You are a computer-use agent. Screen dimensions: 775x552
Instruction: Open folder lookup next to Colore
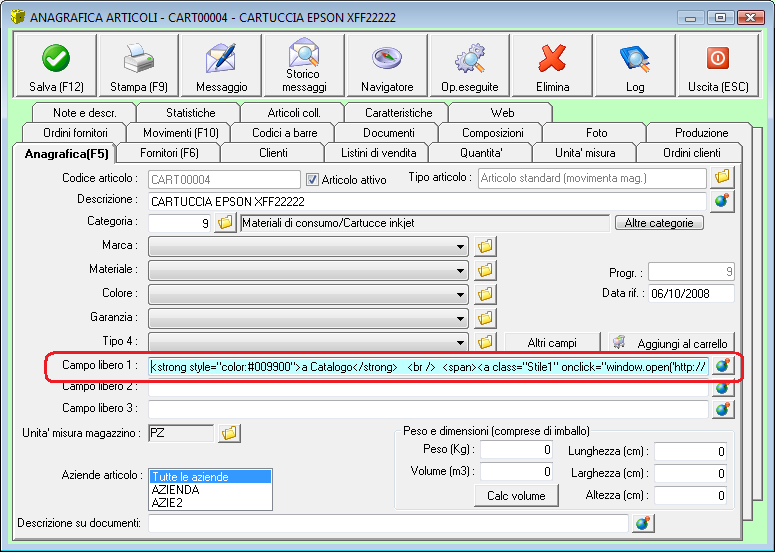tap(485, 294)
